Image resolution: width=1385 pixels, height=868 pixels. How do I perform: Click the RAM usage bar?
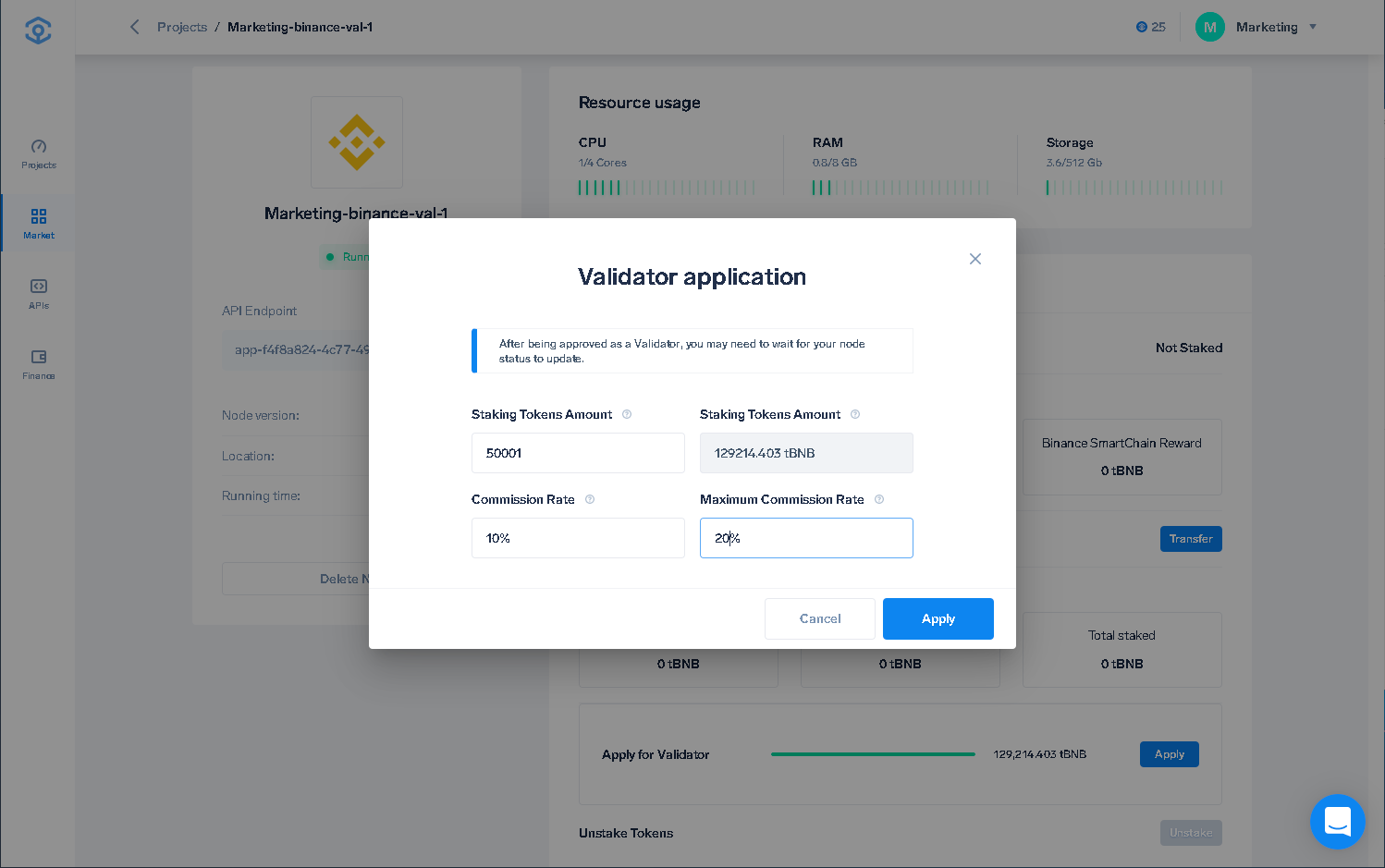coord(901,188)
